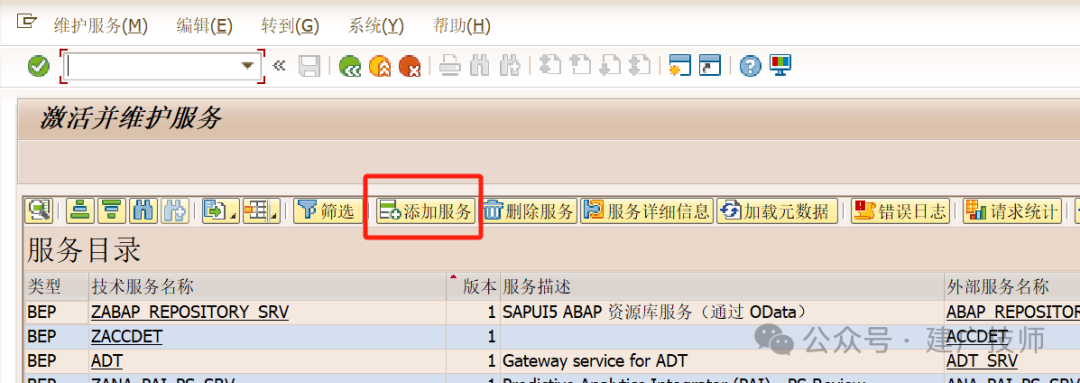
Task: Sort descending in service catalog toolbar
Action: [112, 211]
